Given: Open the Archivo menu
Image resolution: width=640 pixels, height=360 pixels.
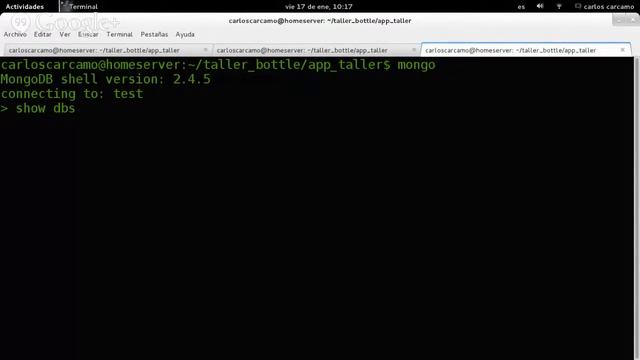Looking at the screenshot, I should click(15, 34).
